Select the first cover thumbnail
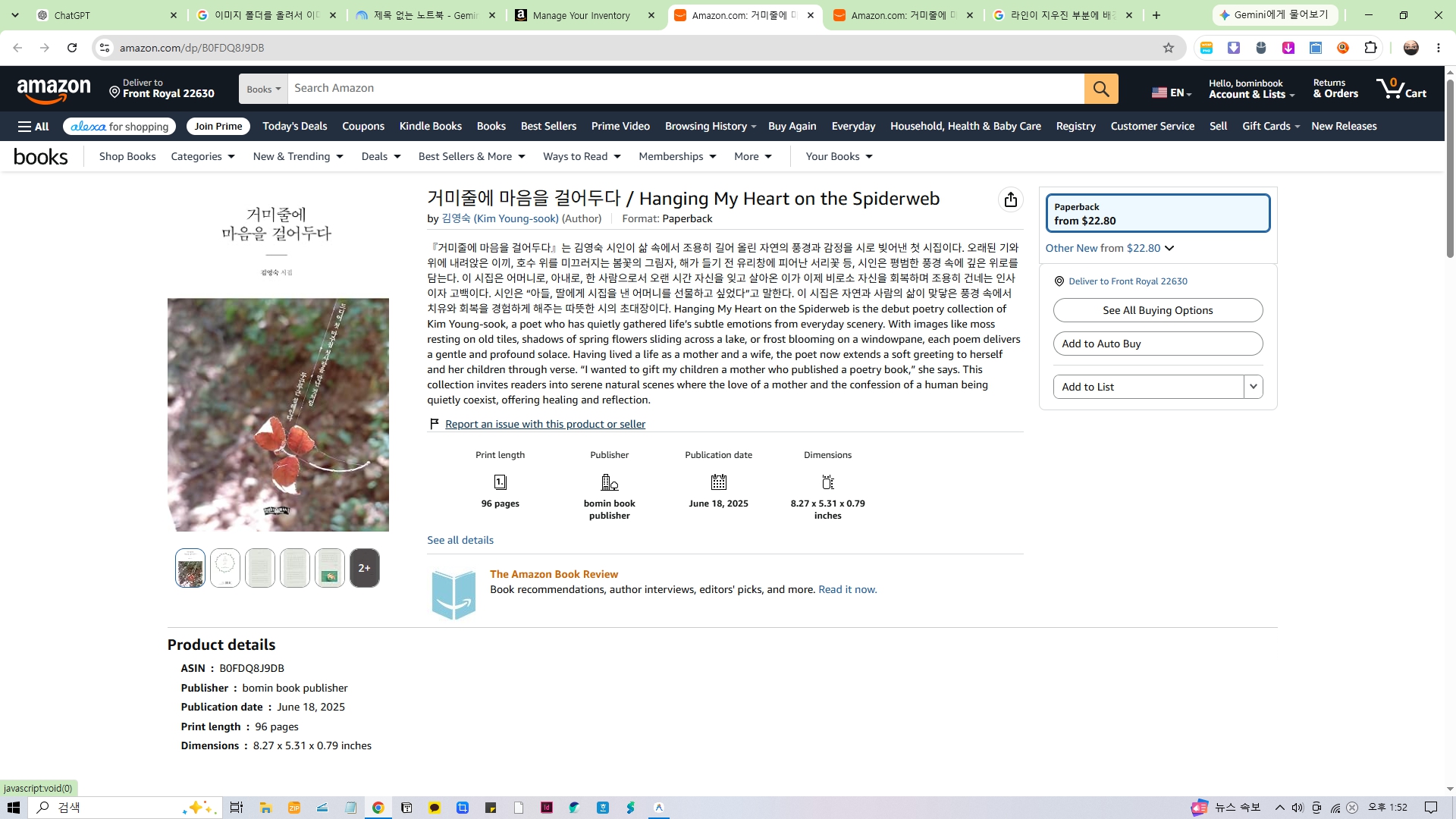This screenshot has width=1456, height=819. (190, 568)
